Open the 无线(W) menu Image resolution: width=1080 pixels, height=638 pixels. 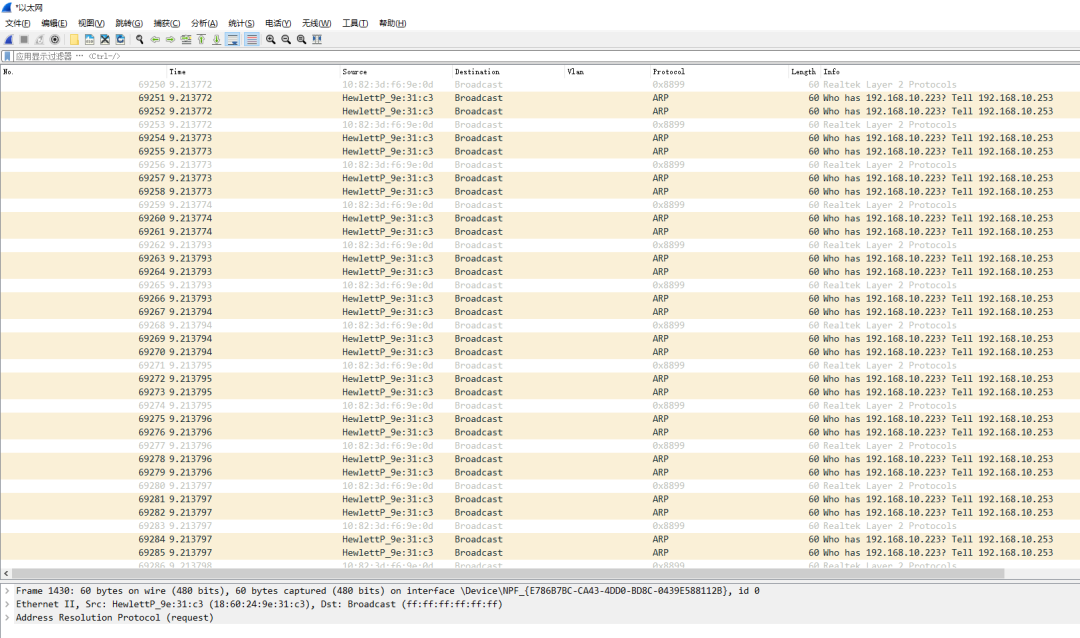[316, 23]
